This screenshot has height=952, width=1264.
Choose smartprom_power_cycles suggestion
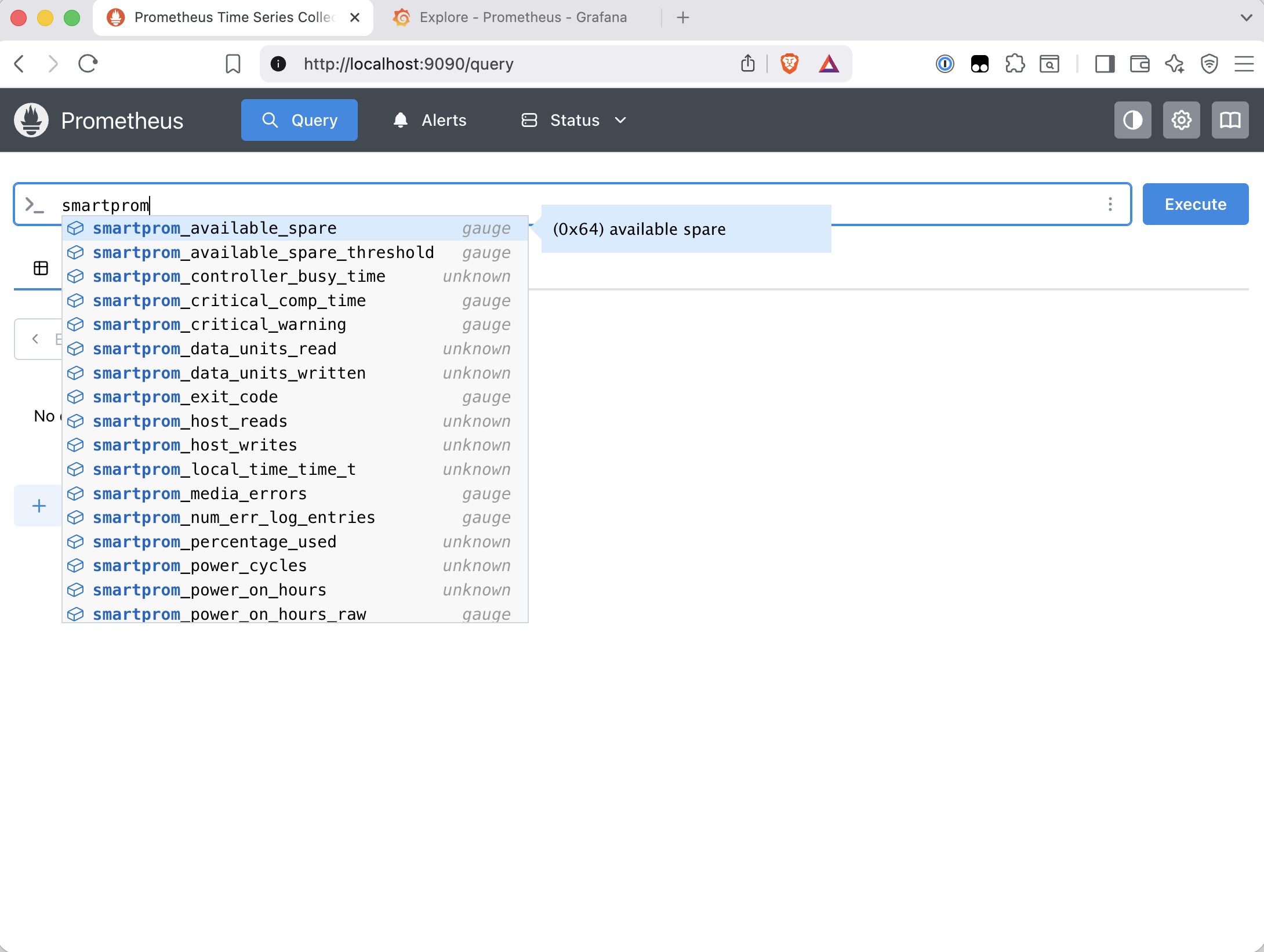click(295, 566)
